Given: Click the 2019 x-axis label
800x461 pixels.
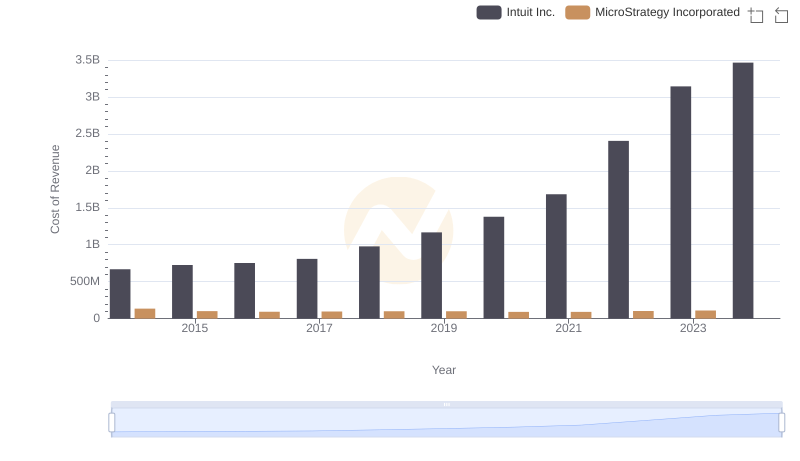Looking at the screenshot, I should tap(444, 328).
